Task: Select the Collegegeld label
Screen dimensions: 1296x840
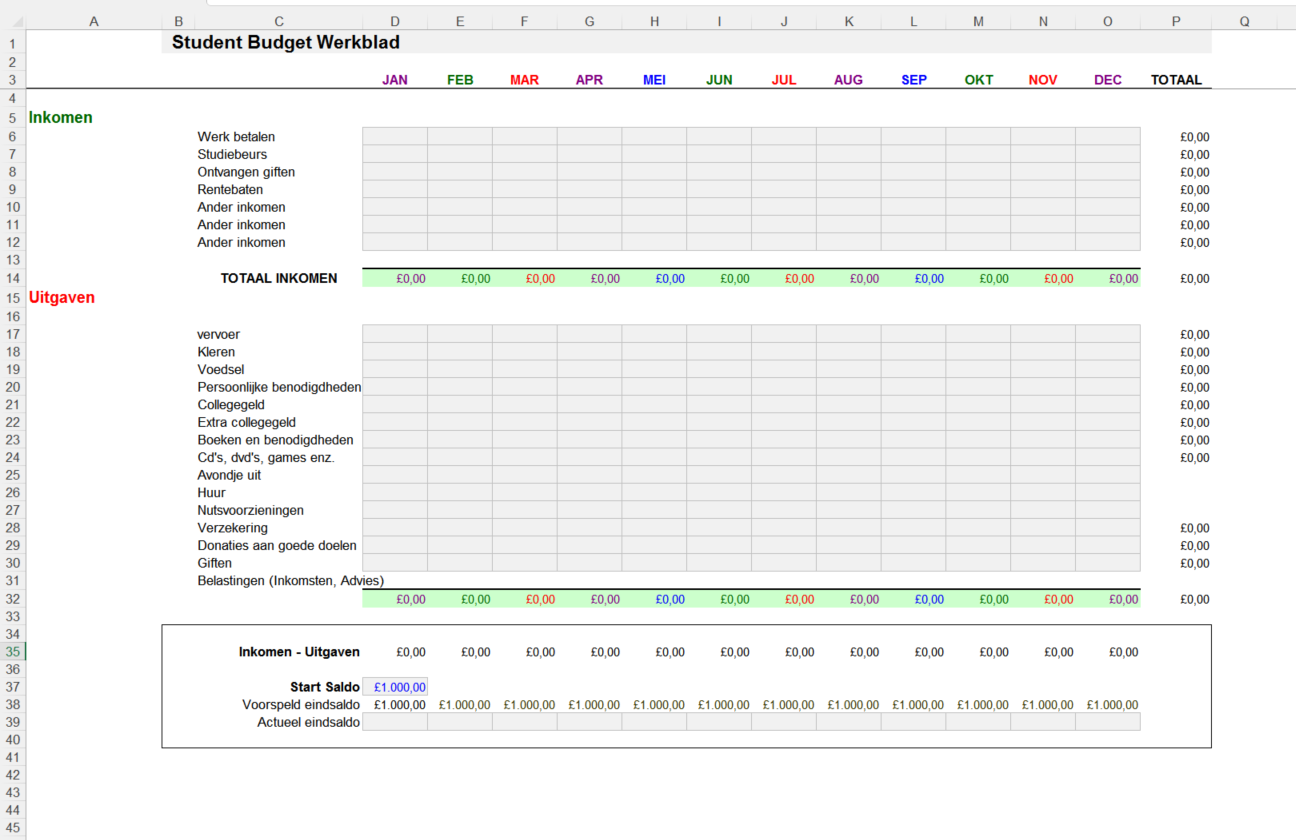Action: click(231, 405)
